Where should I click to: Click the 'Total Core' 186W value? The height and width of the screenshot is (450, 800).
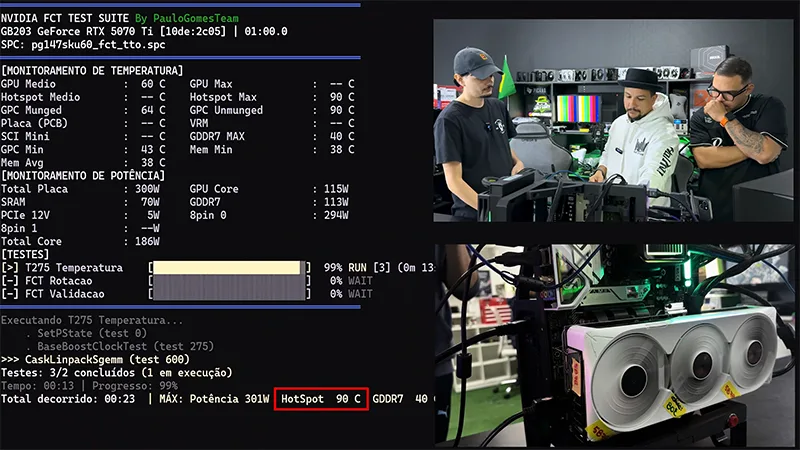click(x=147, y=242)
